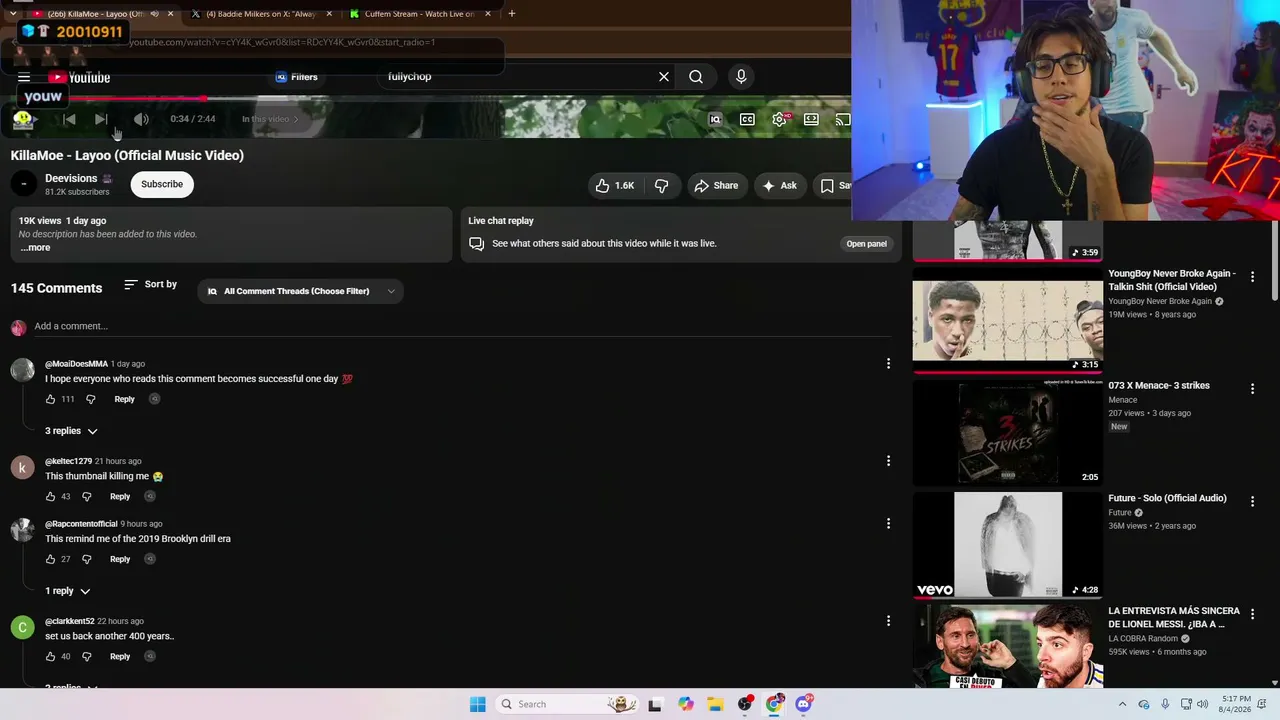Open Copilot from the taskbar
This screenshot has width=1280, height=720.
point(685,704)
